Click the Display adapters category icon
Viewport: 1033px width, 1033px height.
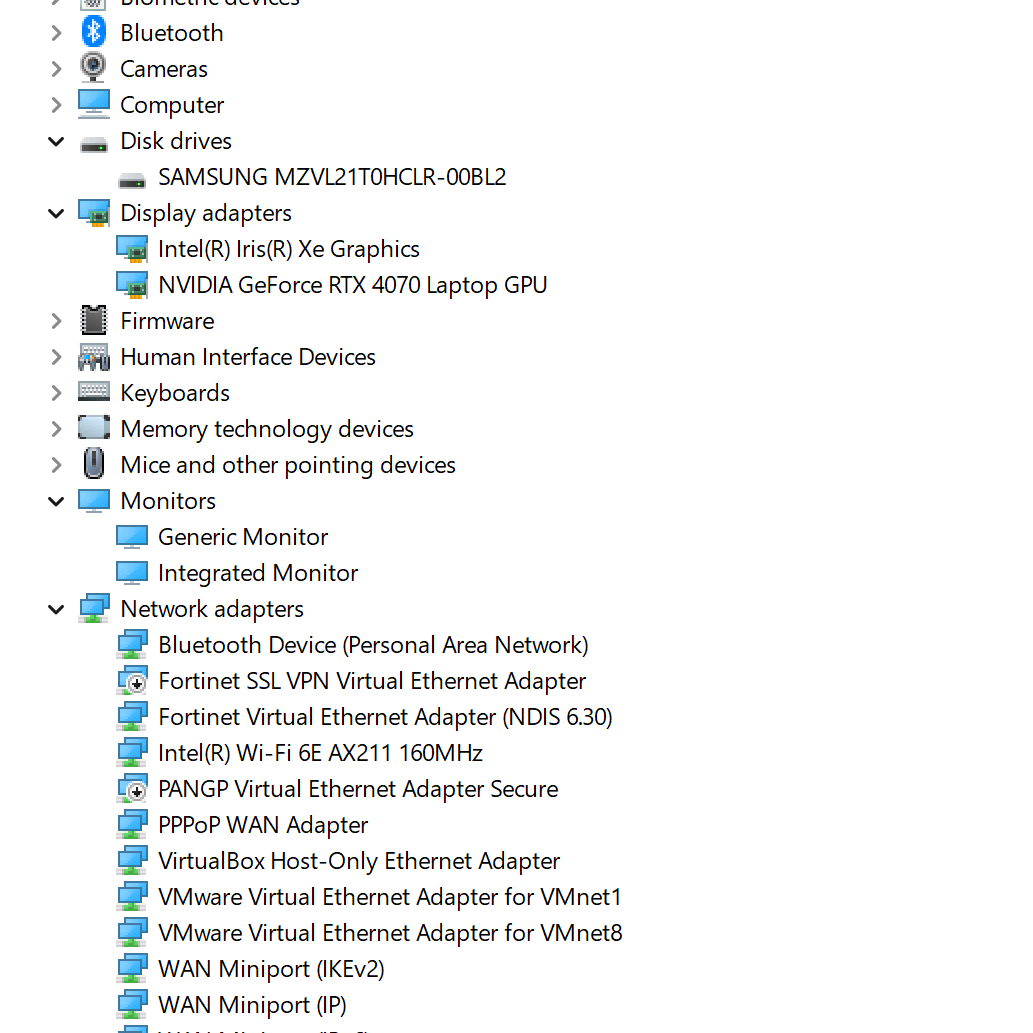click(94, 213)
